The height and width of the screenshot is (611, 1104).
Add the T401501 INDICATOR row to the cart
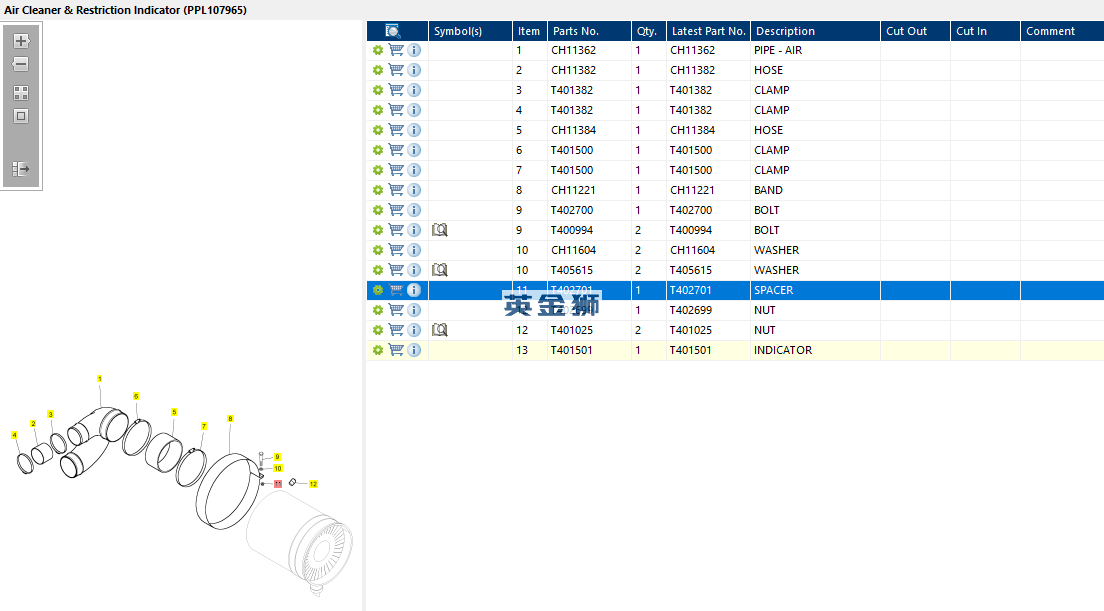pos(396,350)
